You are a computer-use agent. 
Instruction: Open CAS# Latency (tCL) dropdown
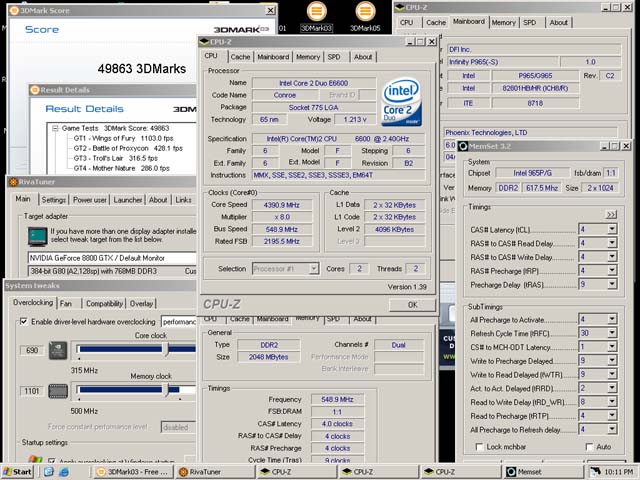pos(612,229)
